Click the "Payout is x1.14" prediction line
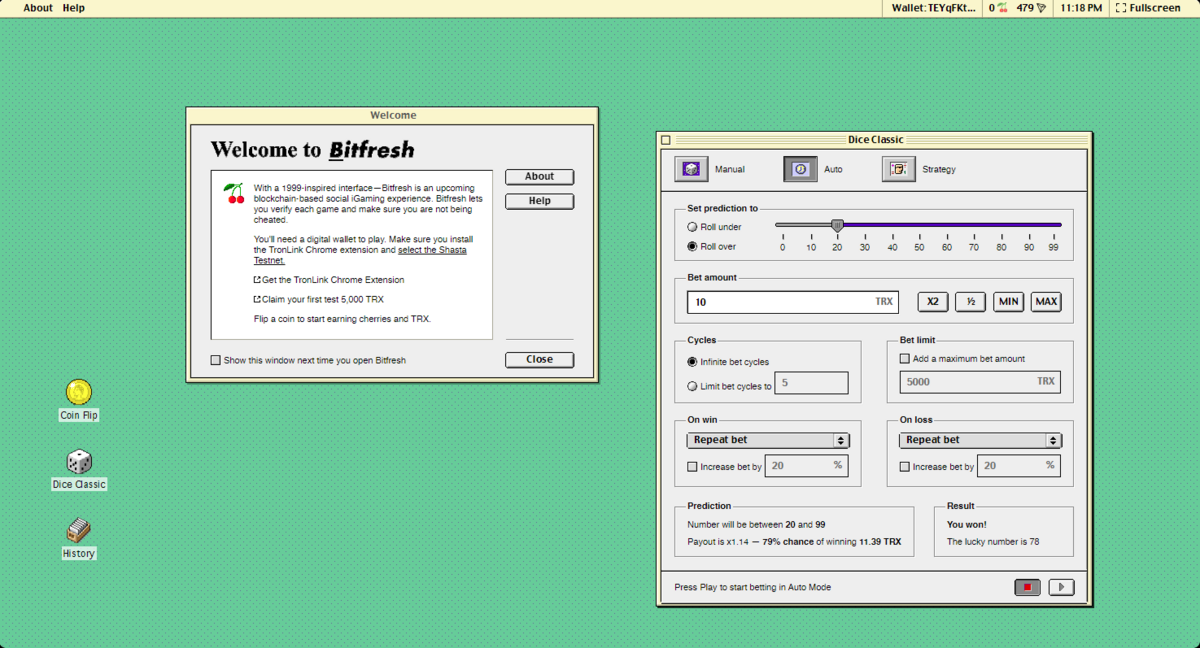Screen dimensions: 1200x648 [x=794, y=542]
